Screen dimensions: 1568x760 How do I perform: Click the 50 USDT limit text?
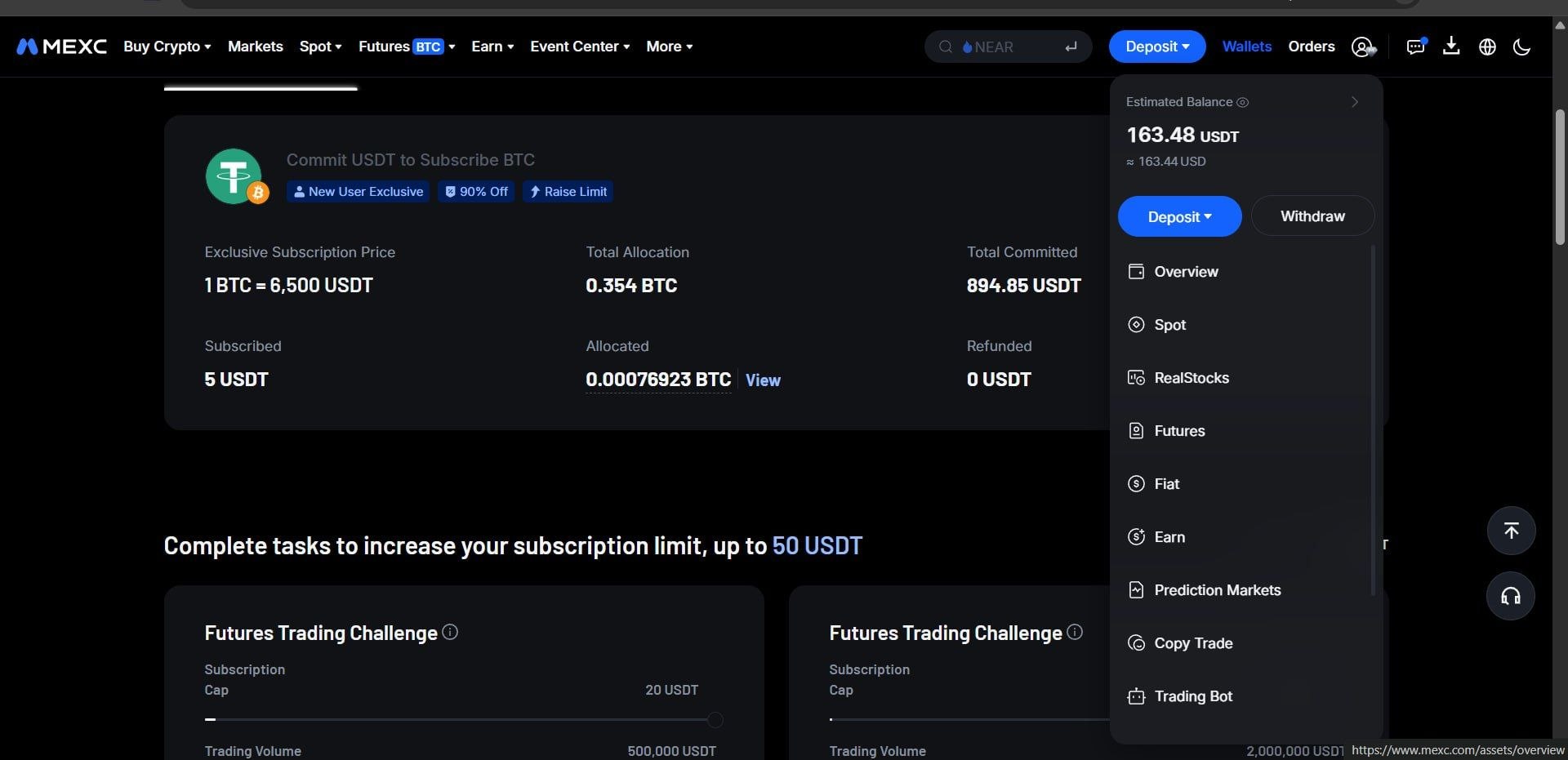(817, 545)
